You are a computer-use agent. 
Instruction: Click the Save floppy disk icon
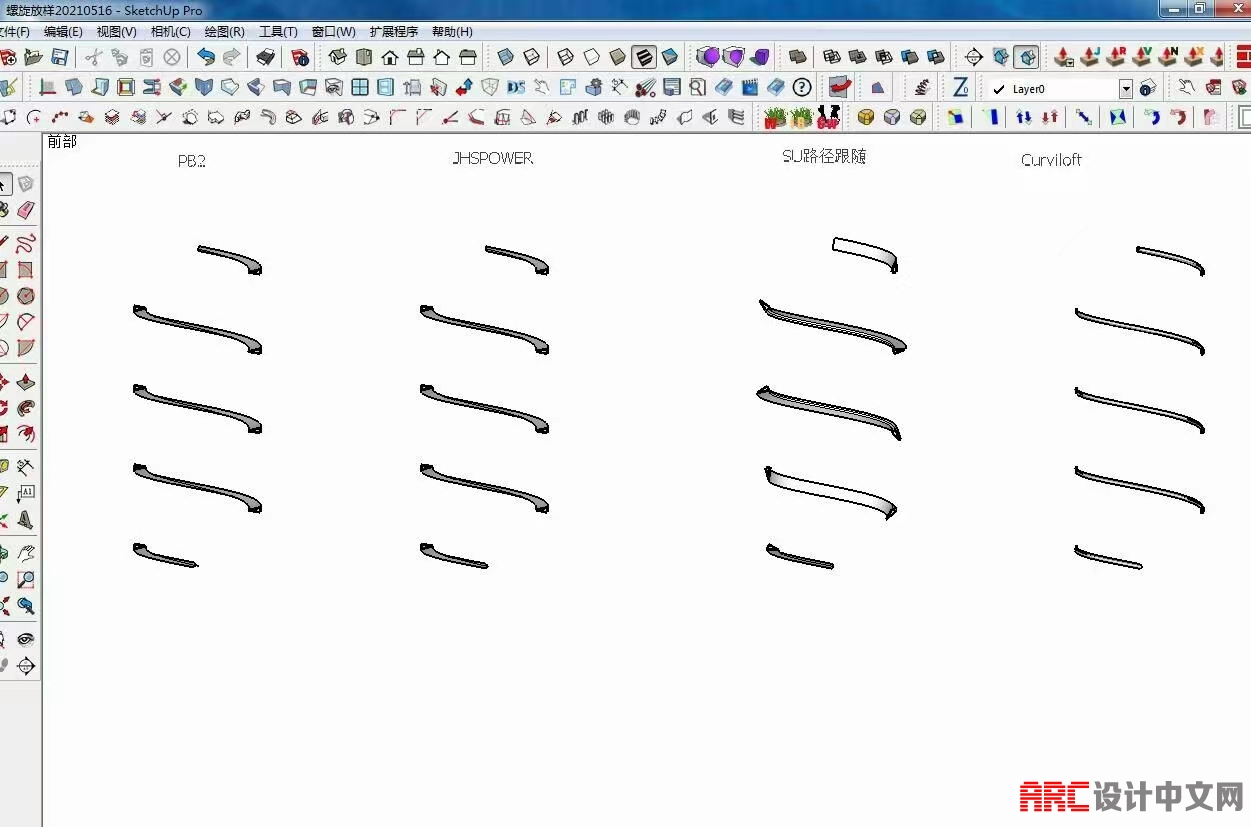tap(60, 57)
